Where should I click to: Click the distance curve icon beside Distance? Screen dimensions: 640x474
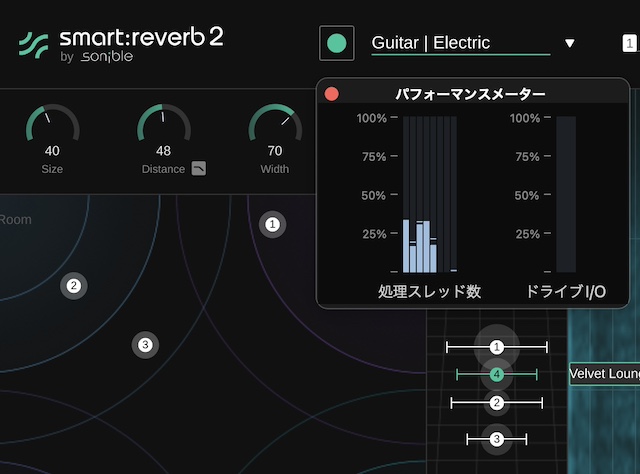199,168
